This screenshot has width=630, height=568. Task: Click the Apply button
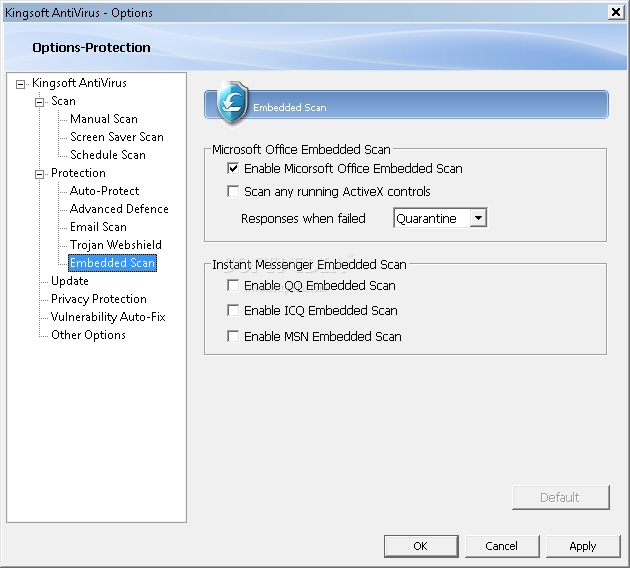583,546
